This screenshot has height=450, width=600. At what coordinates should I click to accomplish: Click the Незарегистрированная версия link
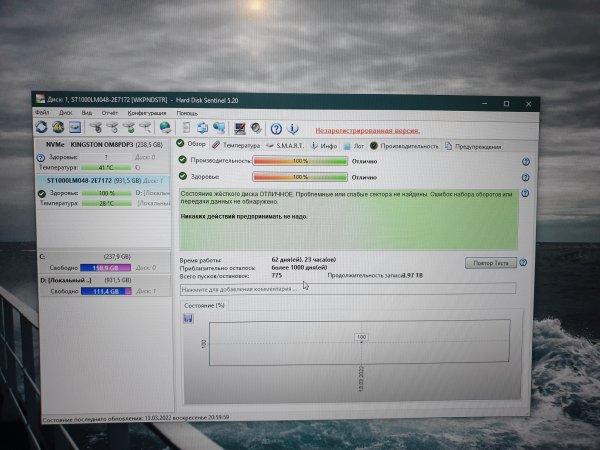367,130
